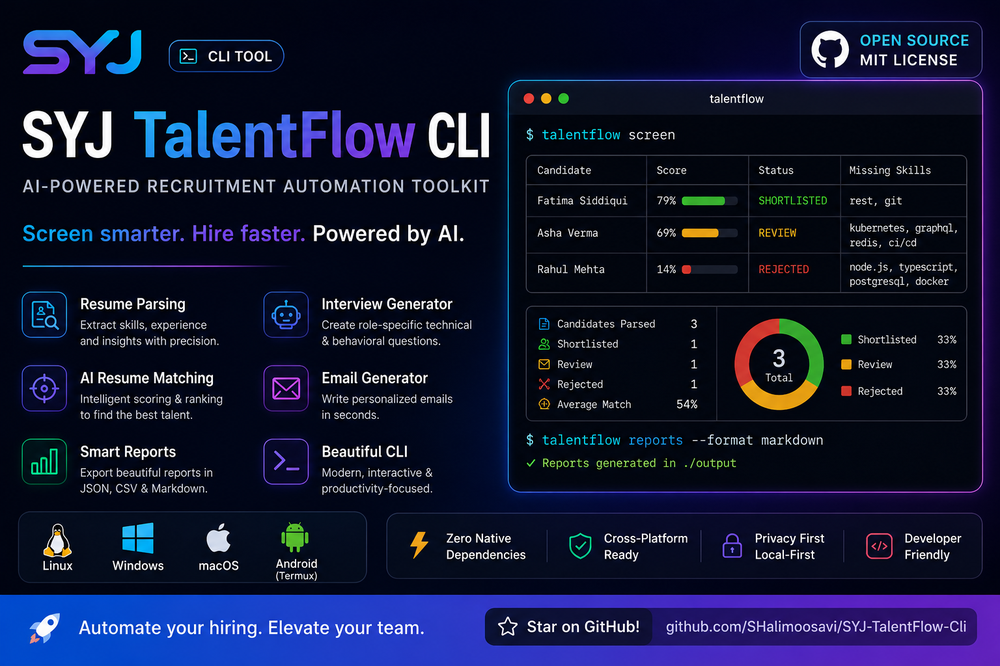Click Rahul Mehta's 14% score bar

[x=710, y=269]
